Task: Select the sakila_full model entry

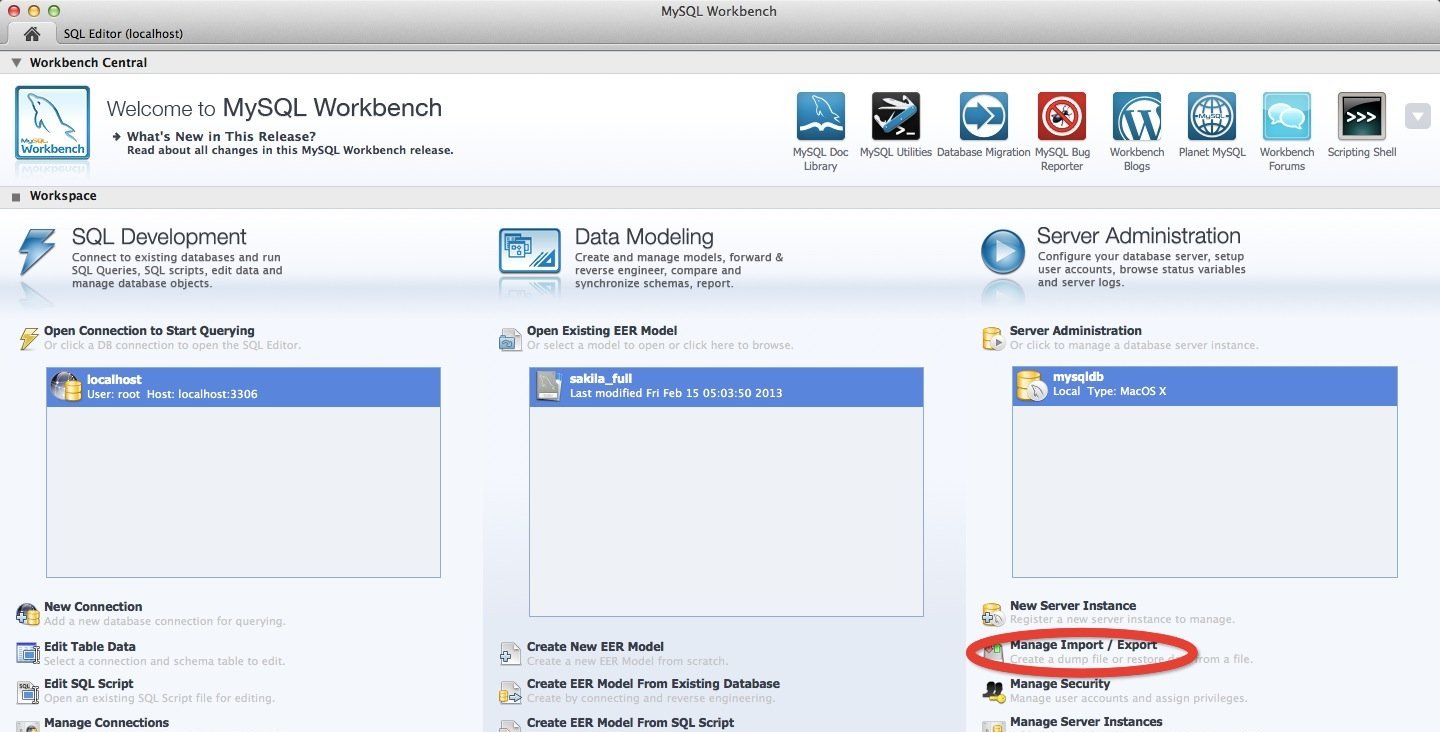Action: [x=726, y=386]
